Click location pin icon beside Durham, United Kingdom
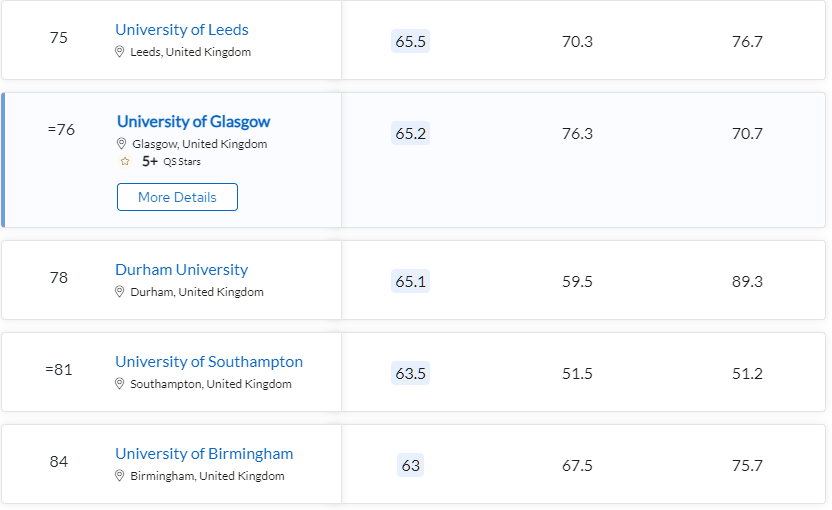832x510 pixels. pyautogui.click(x=120, y=292)
